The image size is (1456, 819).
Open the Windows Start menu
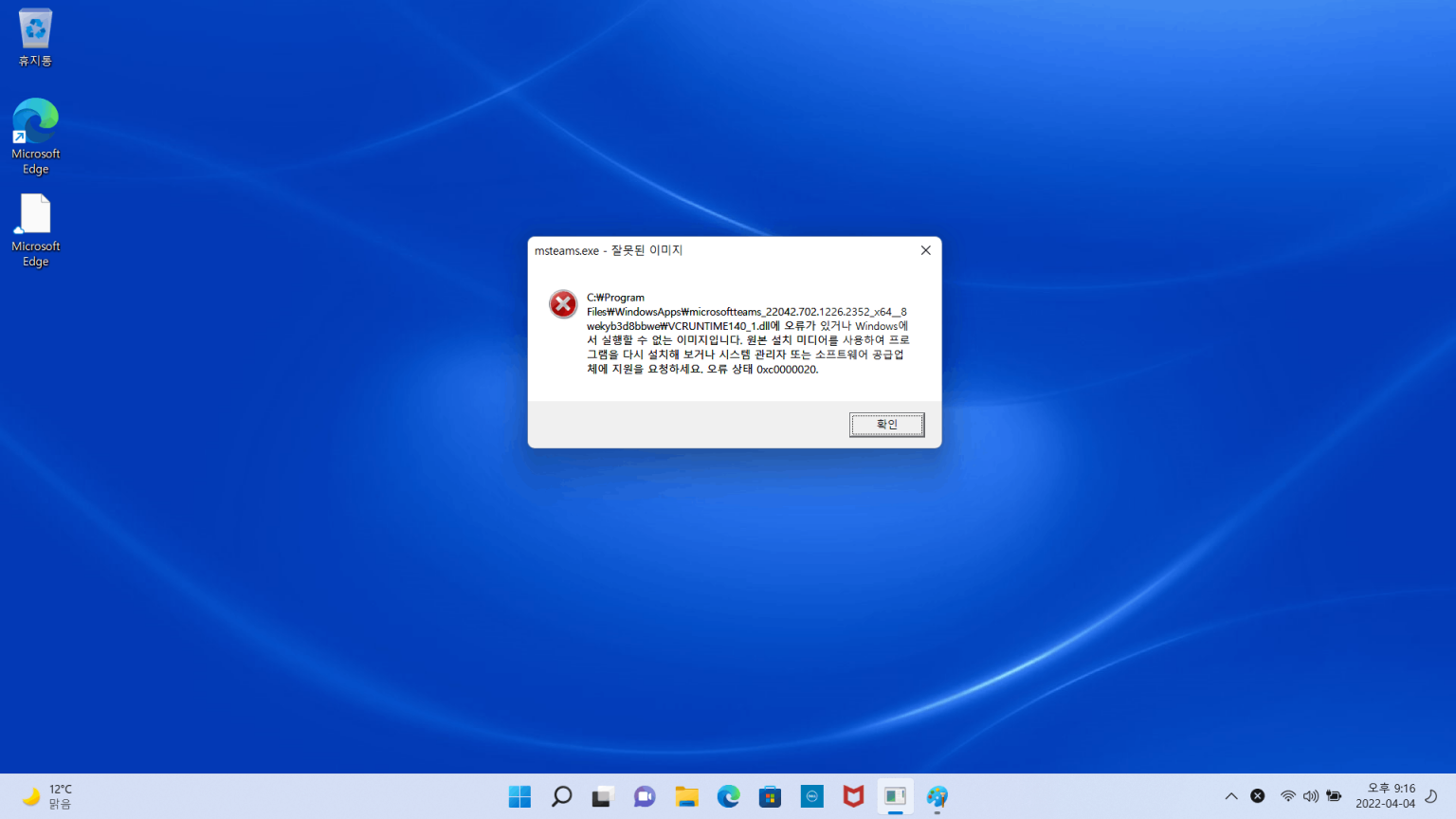519,796
